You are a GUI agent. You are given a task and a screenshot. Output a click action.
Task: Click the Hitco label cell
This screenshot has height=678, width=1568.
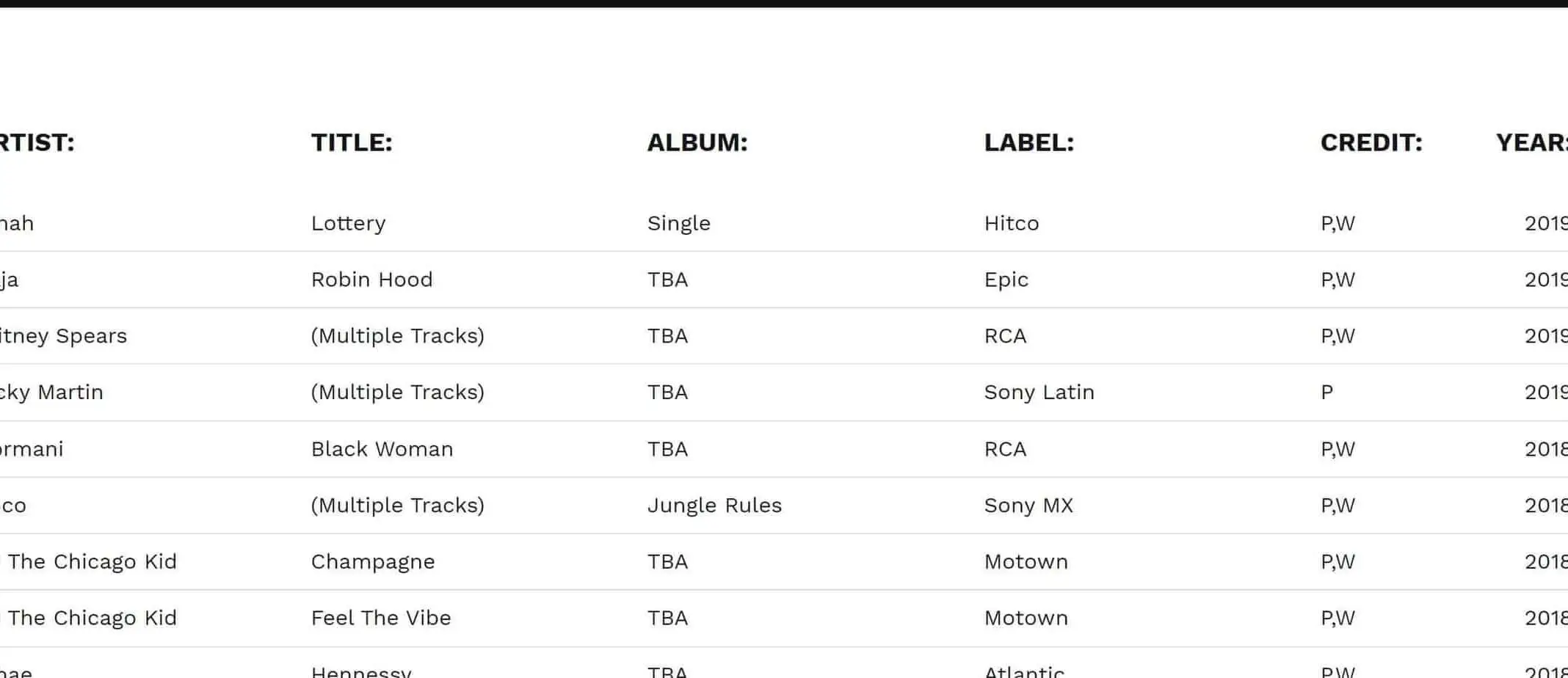point(1011,223)
